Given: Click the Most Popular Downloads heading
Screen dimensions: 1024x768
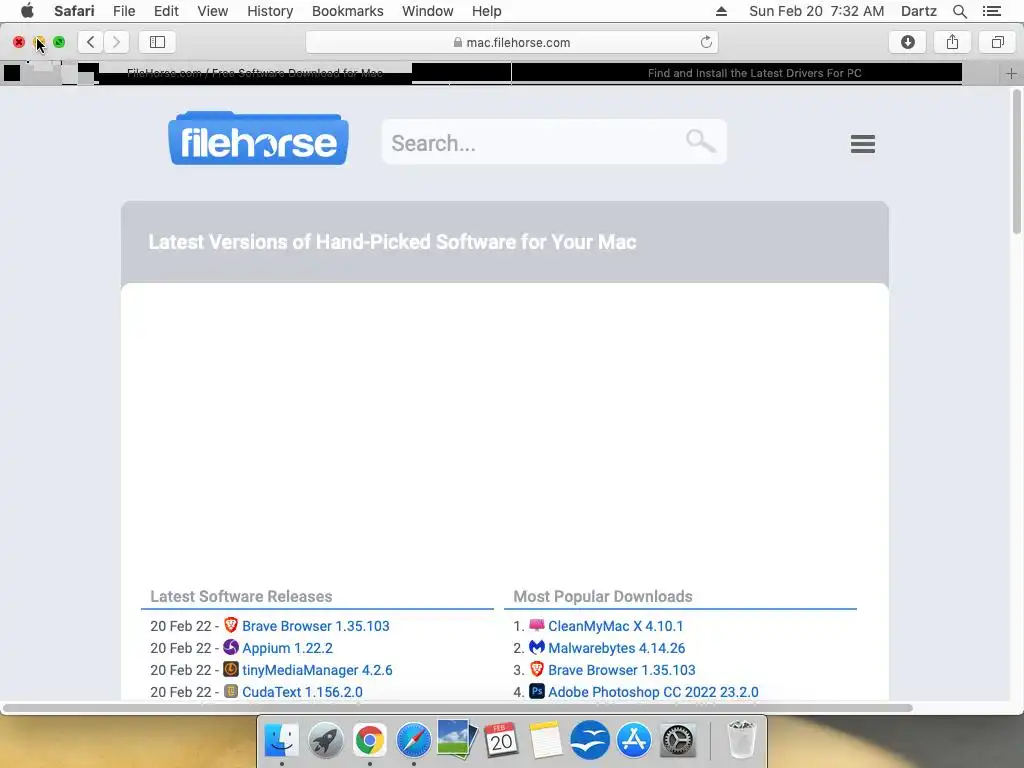Looking at the screenshot, I should point(602,596).
